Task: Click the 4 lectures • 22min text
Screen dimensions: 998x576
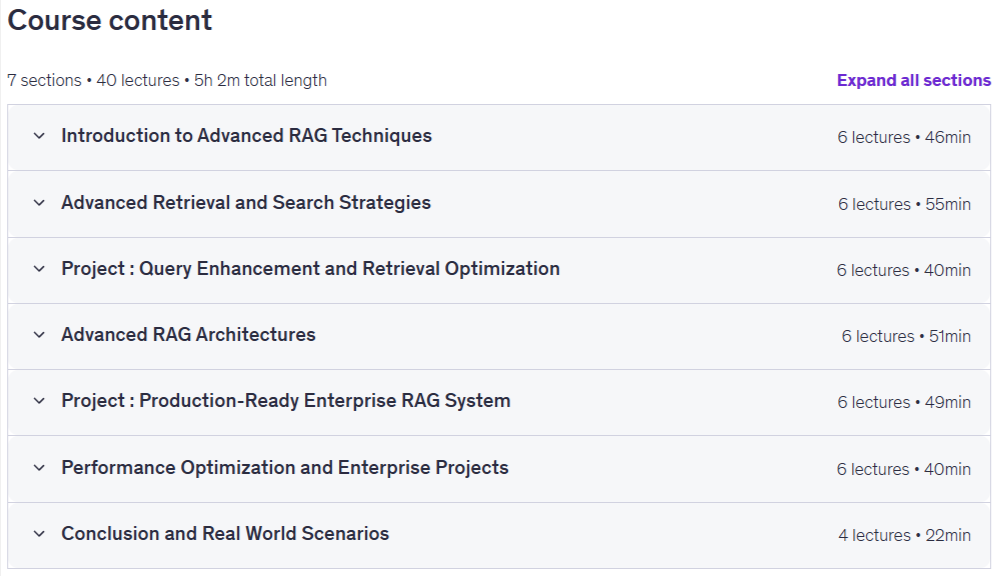Action: coord(904,535)
